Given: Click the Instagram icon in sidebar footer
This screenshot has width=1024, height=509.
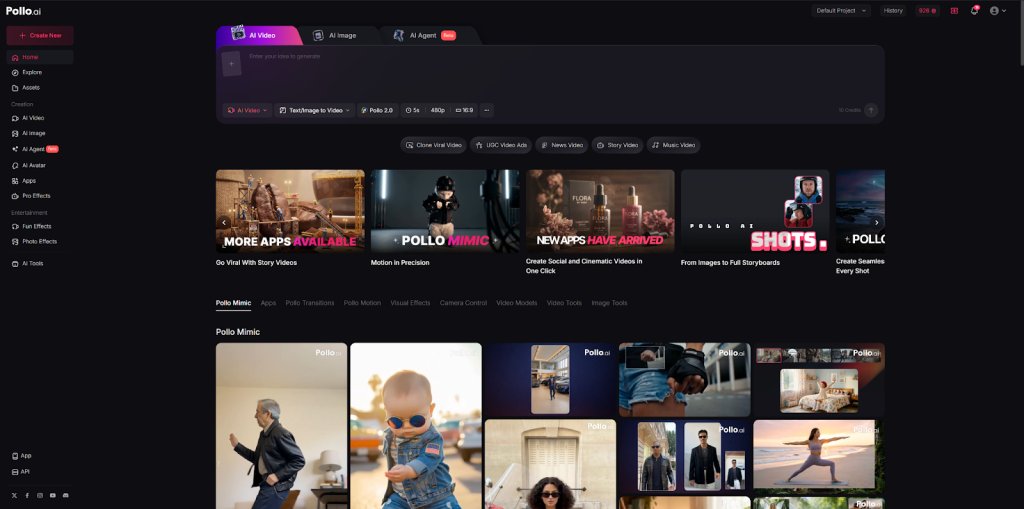Looking at the screenshot, I should click(x=40, y=495).
